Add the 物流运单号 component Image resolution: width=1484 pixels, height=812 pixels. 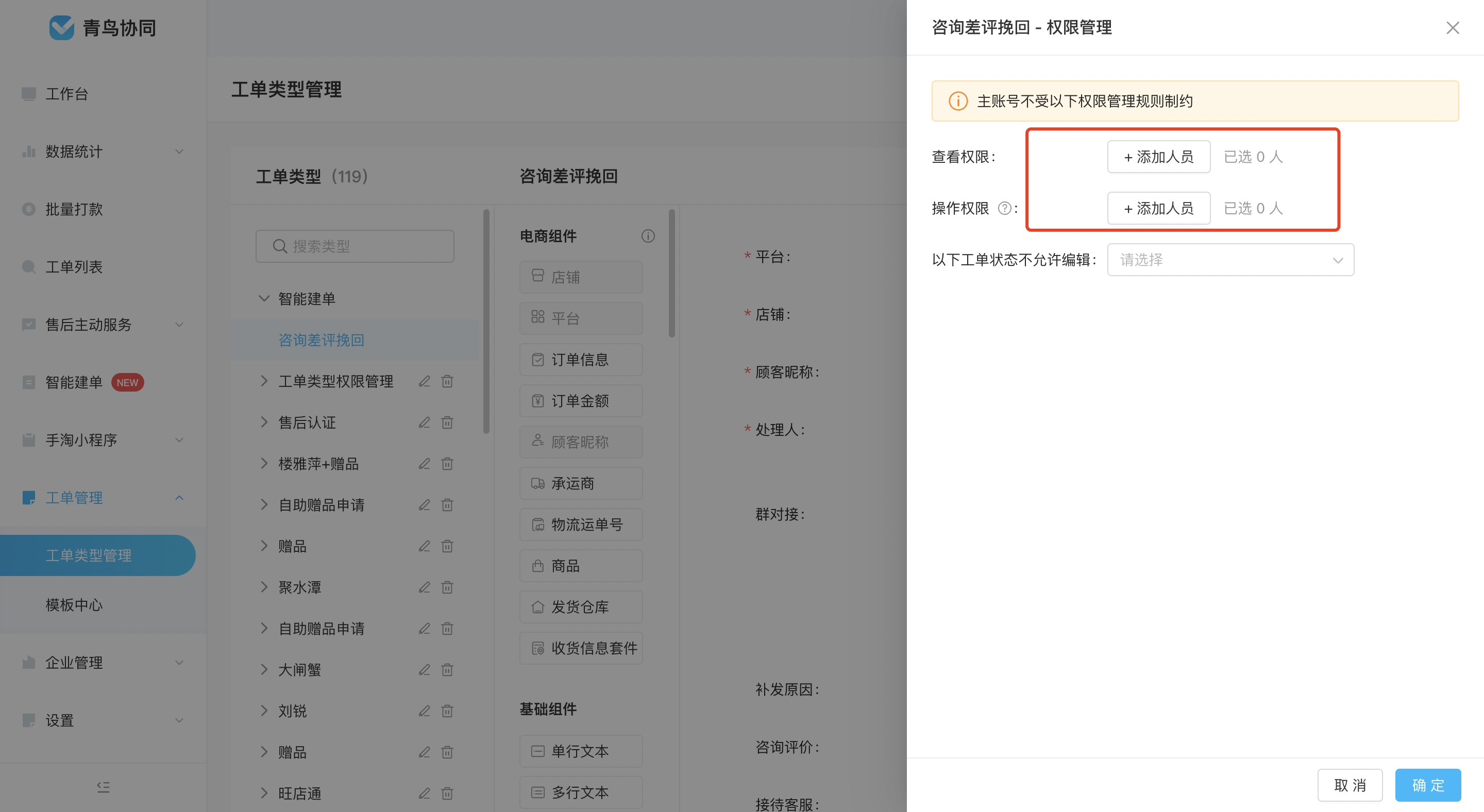tap(581, 524)
